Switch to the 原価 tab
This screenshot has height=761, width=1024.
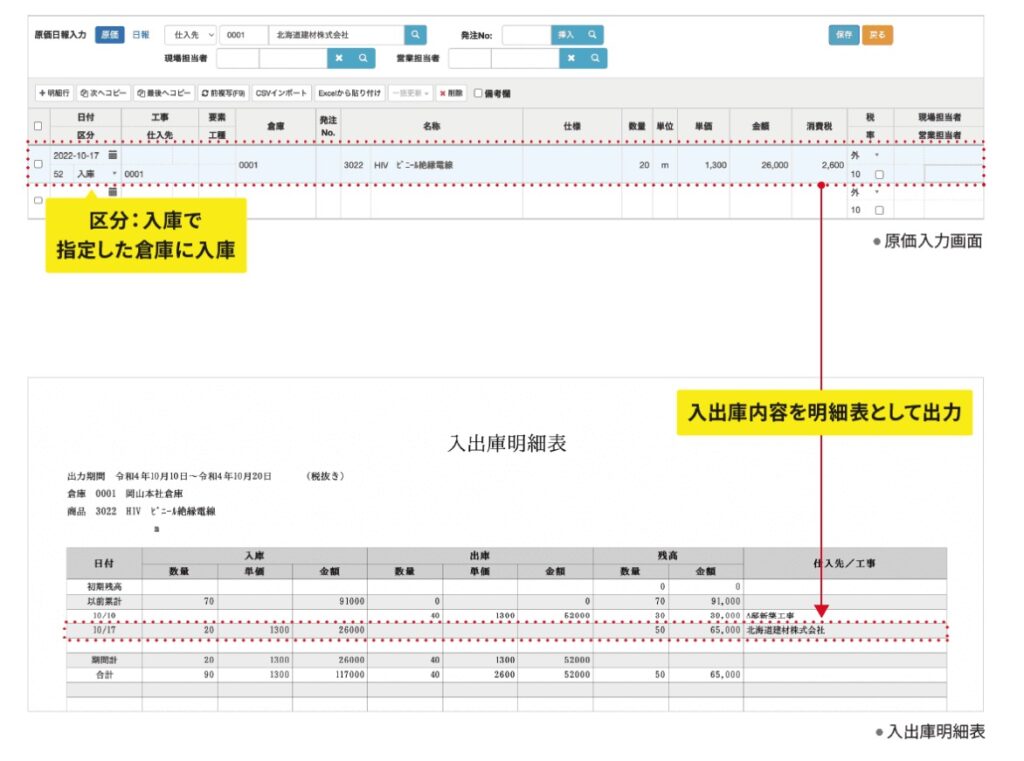(110, 35)
